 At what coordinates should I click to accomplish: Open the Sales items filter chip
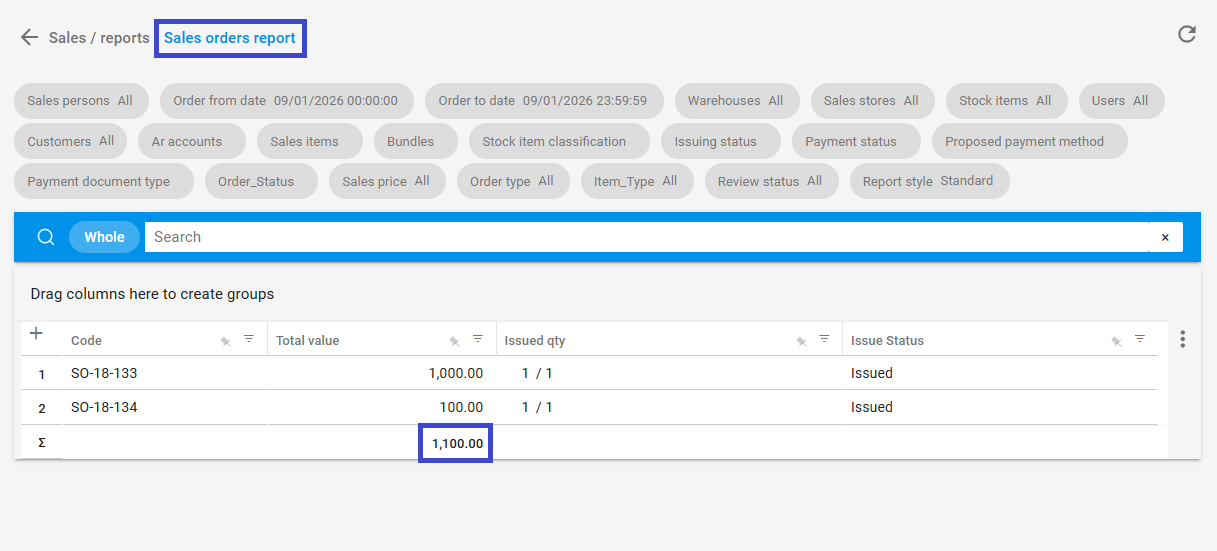tap(309, 141)
